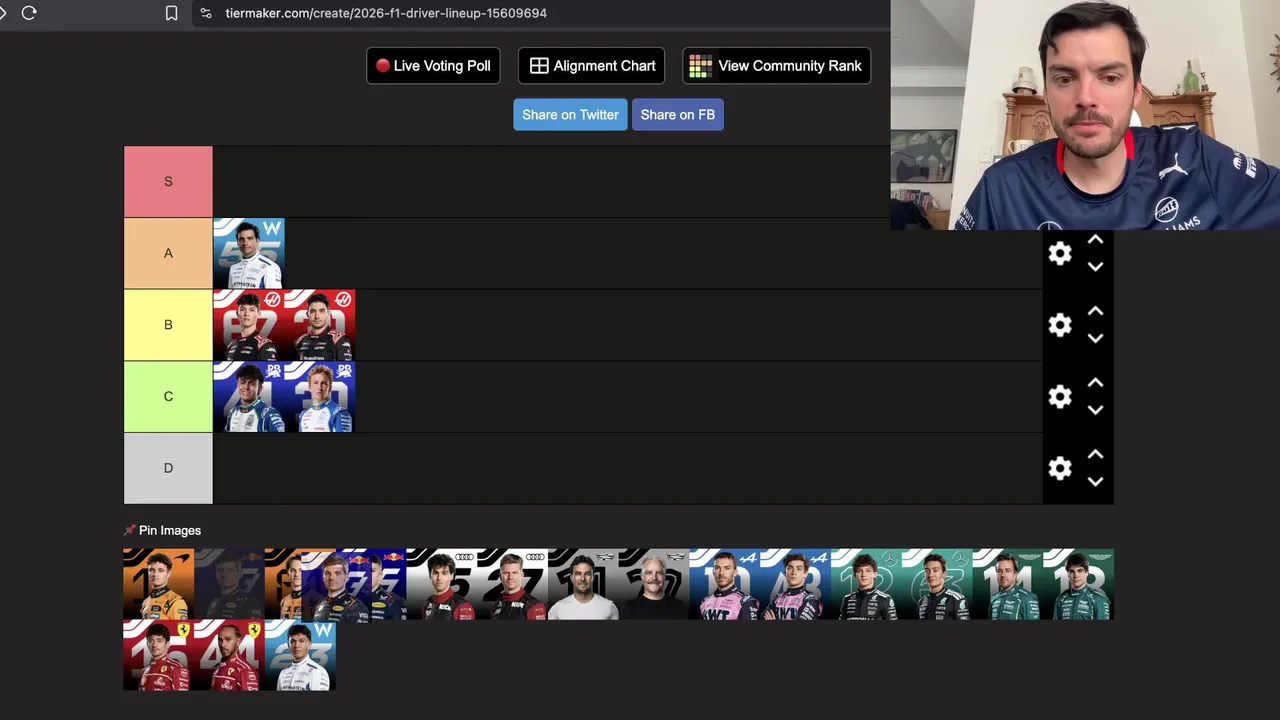View Community Rank for this list
Image resolution: width=1280 pixels, height=720 pixels.
(x=776, y=66)
